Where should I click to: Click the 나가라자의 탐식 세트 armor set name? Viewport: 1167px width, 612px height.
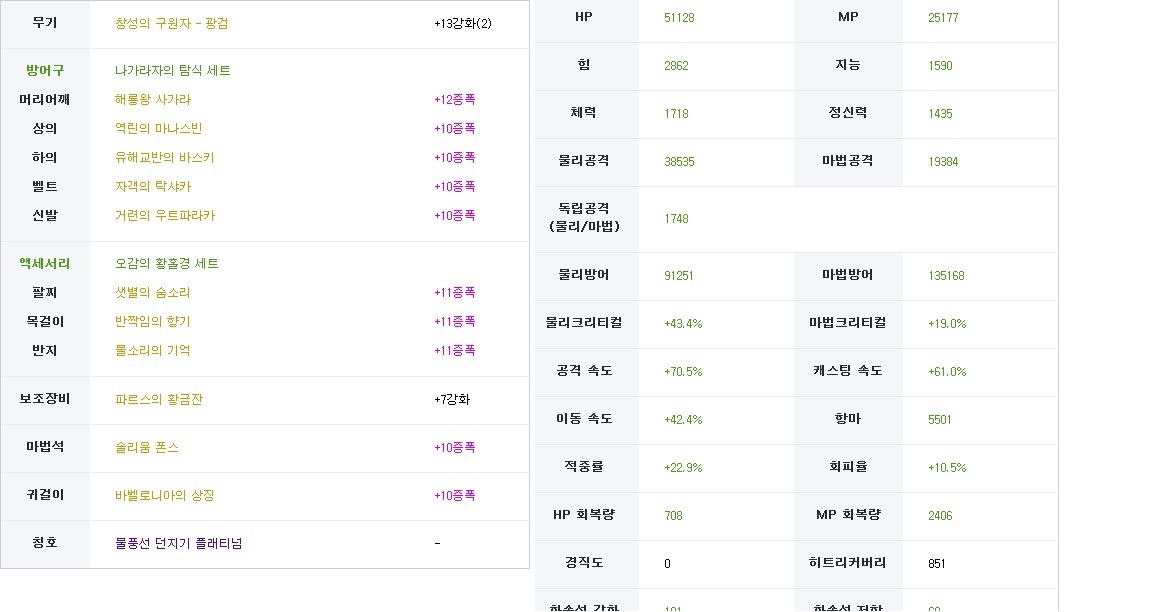point(173,70)
